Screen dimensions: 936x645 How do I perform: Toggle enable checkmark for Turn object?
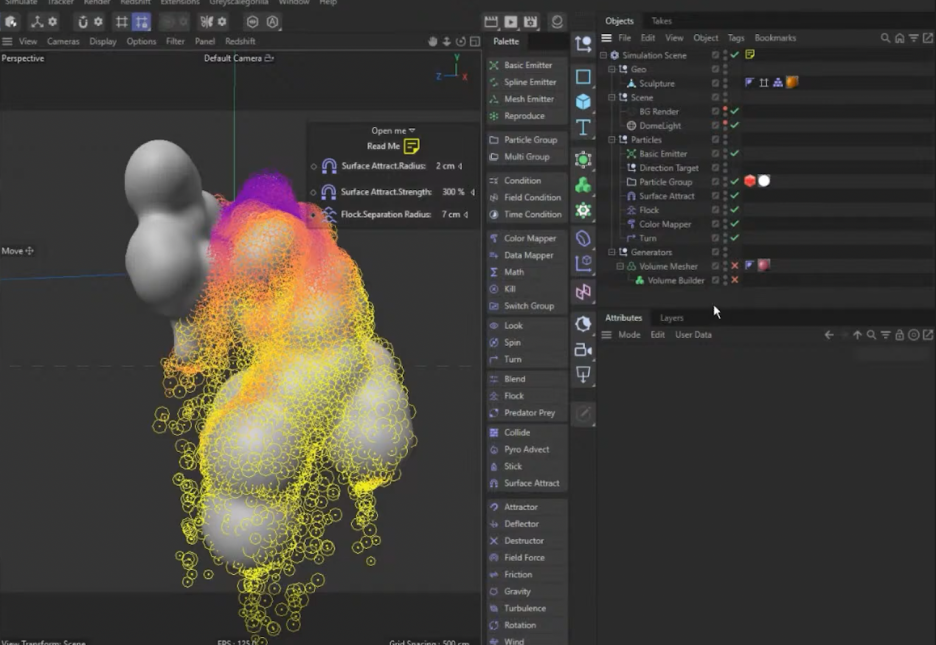(735, 237)
